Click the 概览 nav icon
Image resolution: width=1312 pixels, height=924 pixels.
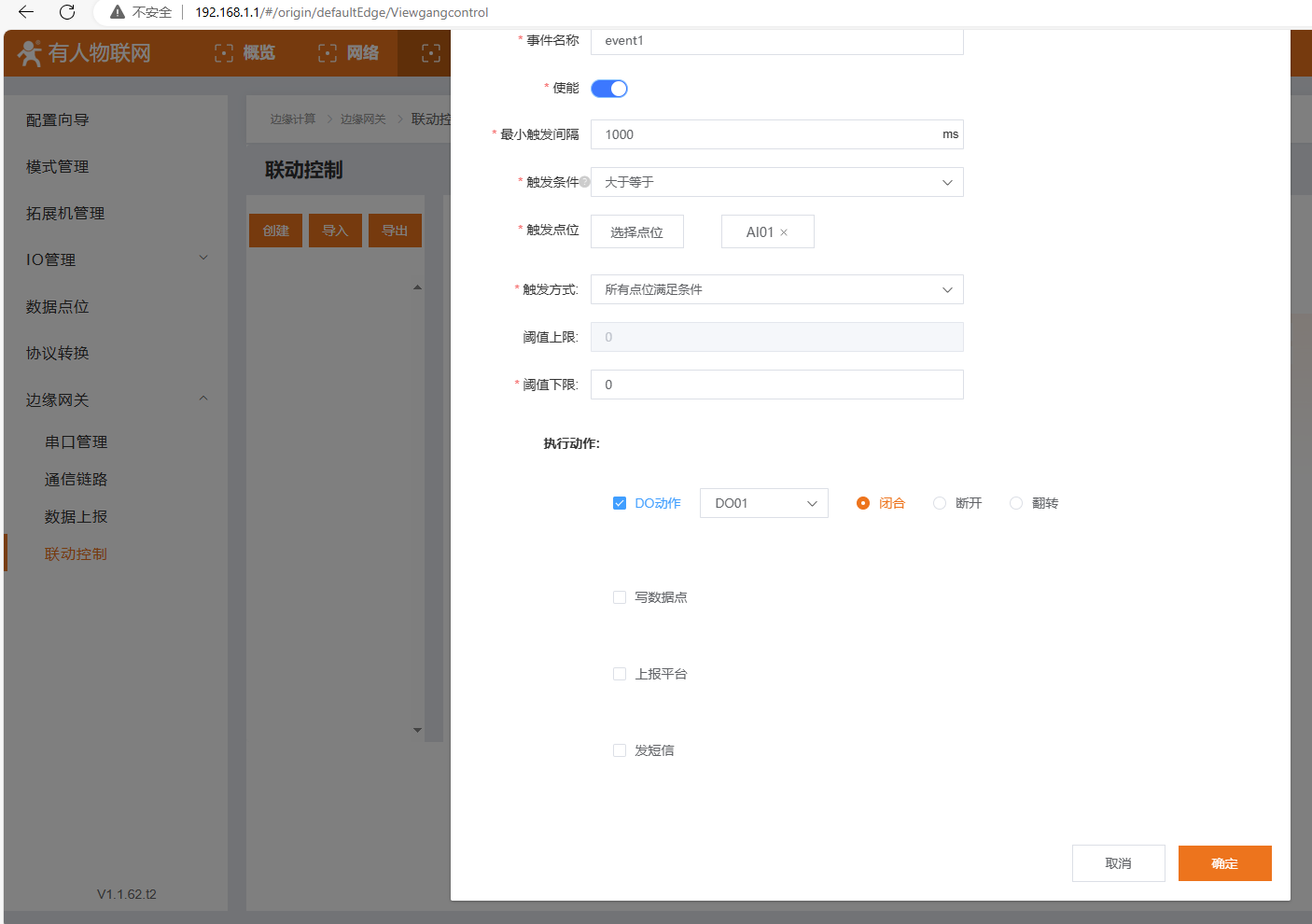click(224, 53)
